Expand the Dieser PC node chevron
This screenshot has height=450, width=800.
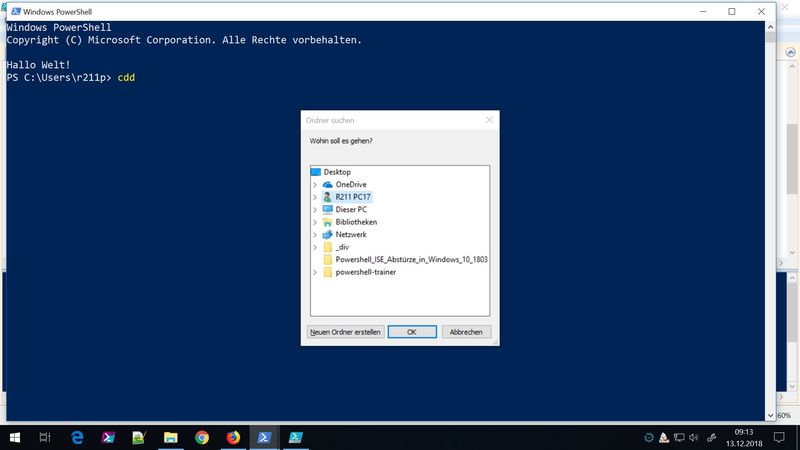[x=315, y=210]
